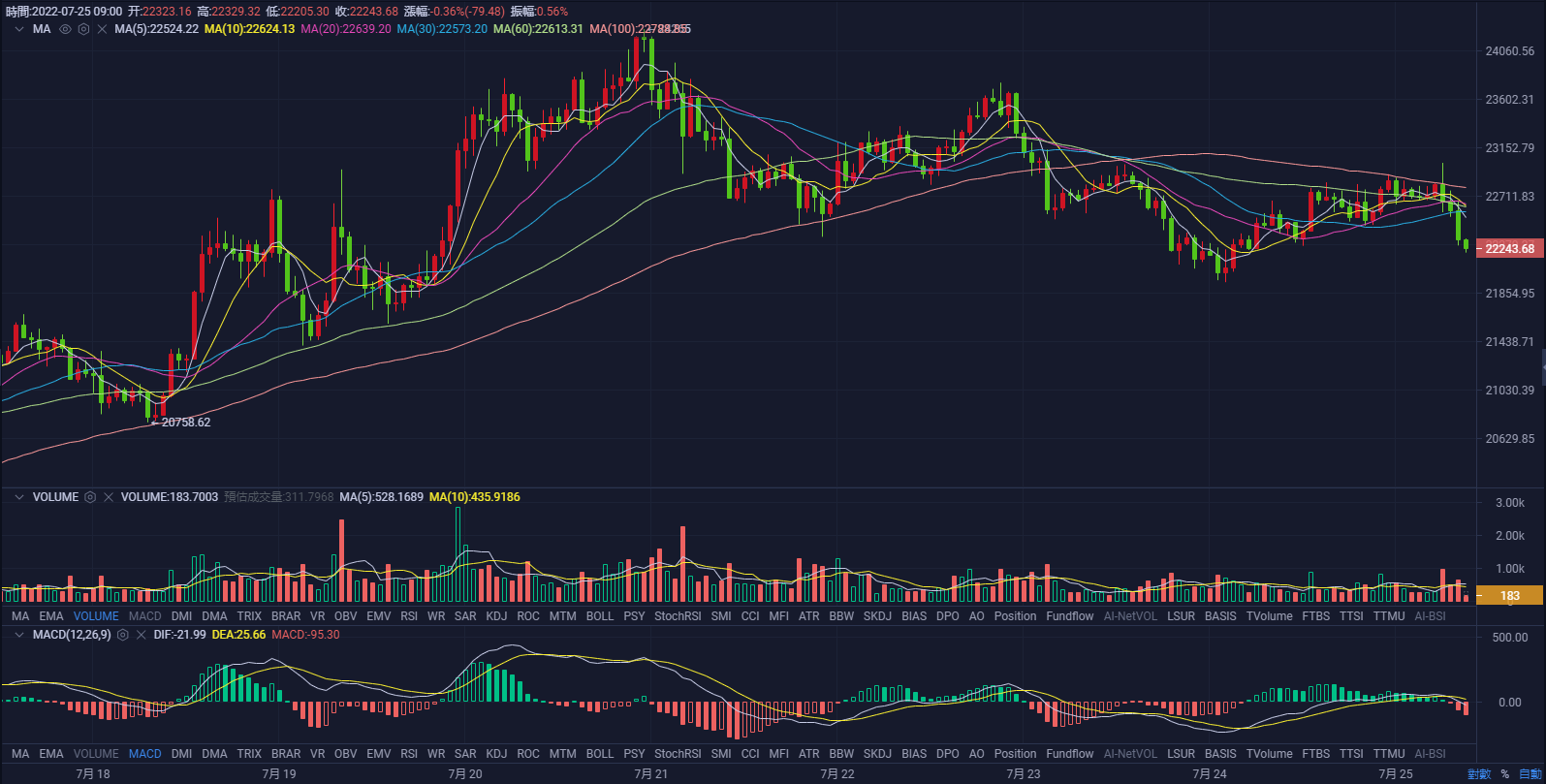This screenshot has width=1546, height=784.
Task: Select Fundflow tab in volume indicator bar
Action: [x=1070, y=616]
